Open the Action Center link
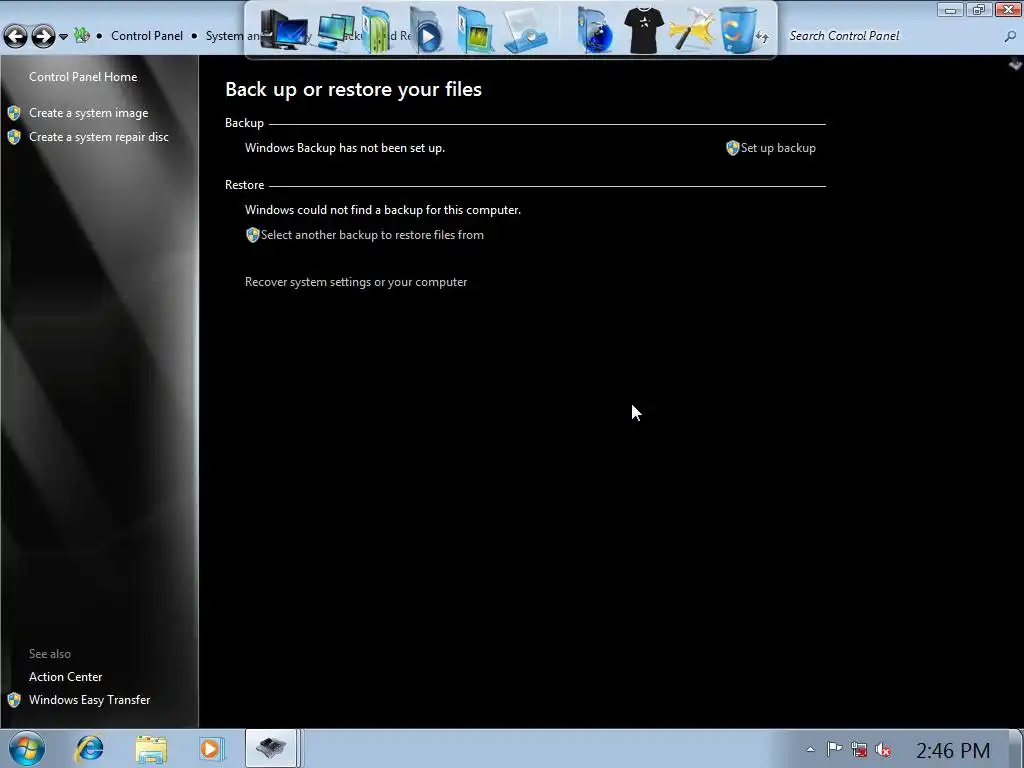 (x=65, y=677)
